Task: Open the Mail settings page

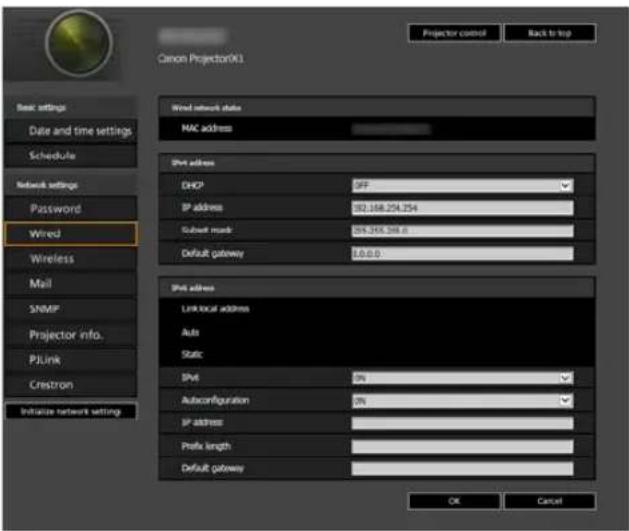Action: coord(71,284)
